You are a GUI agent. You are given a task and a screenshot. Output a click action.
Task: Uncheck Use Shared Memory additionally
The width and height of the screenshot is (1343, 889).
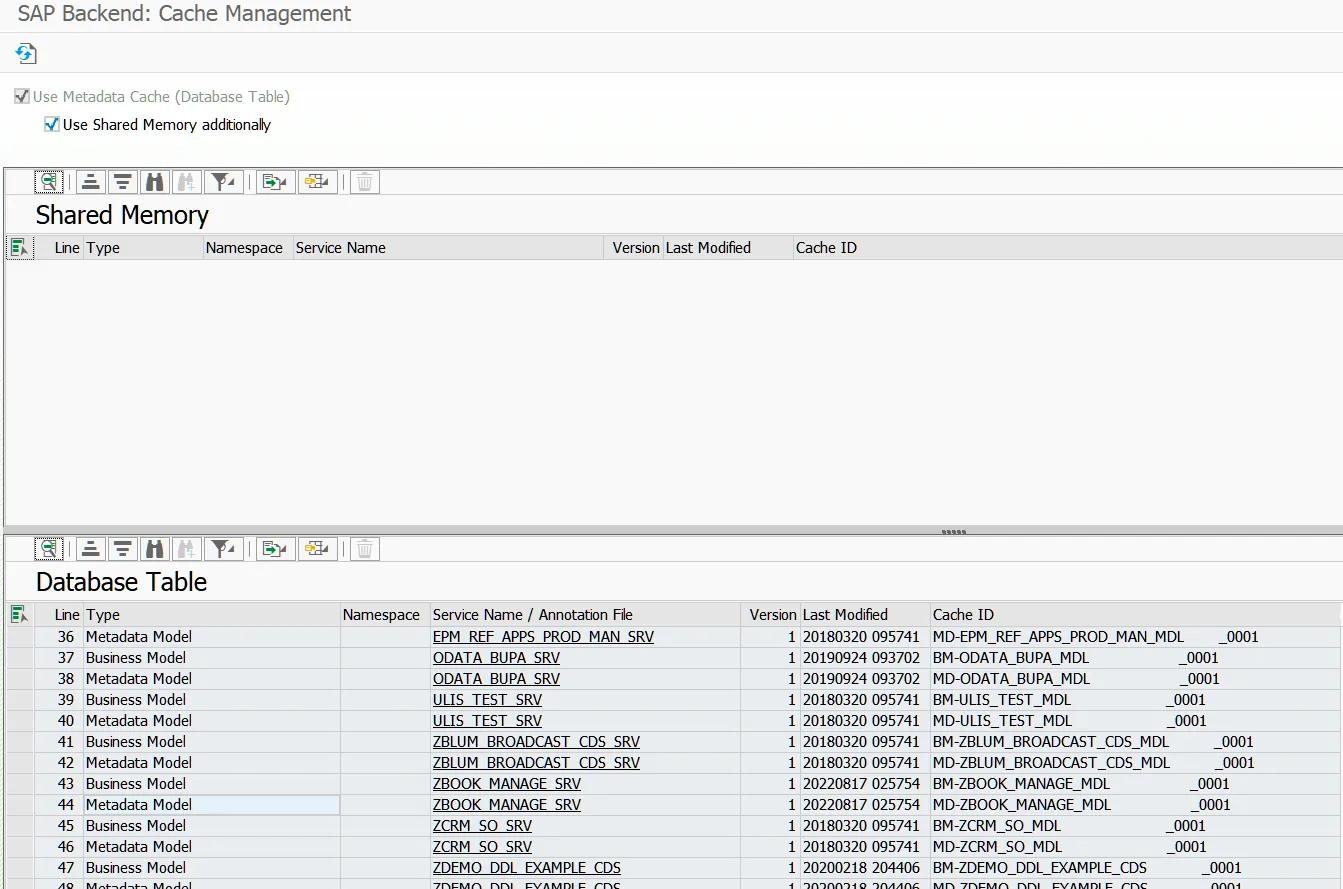(x=52, y=125)
